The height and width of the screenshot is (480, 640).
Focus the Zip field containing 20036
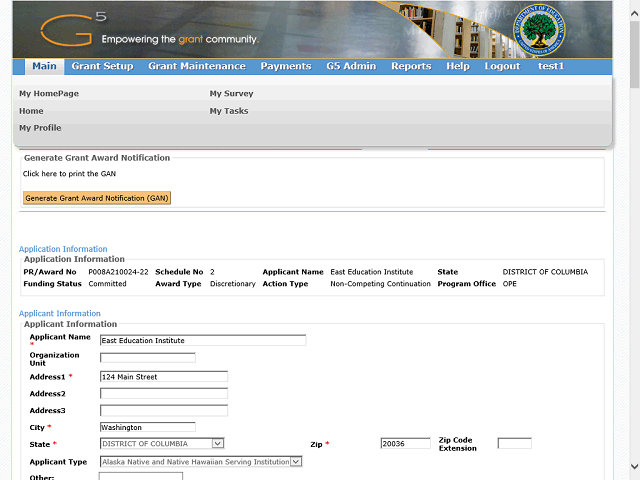(x=405, y=444)
